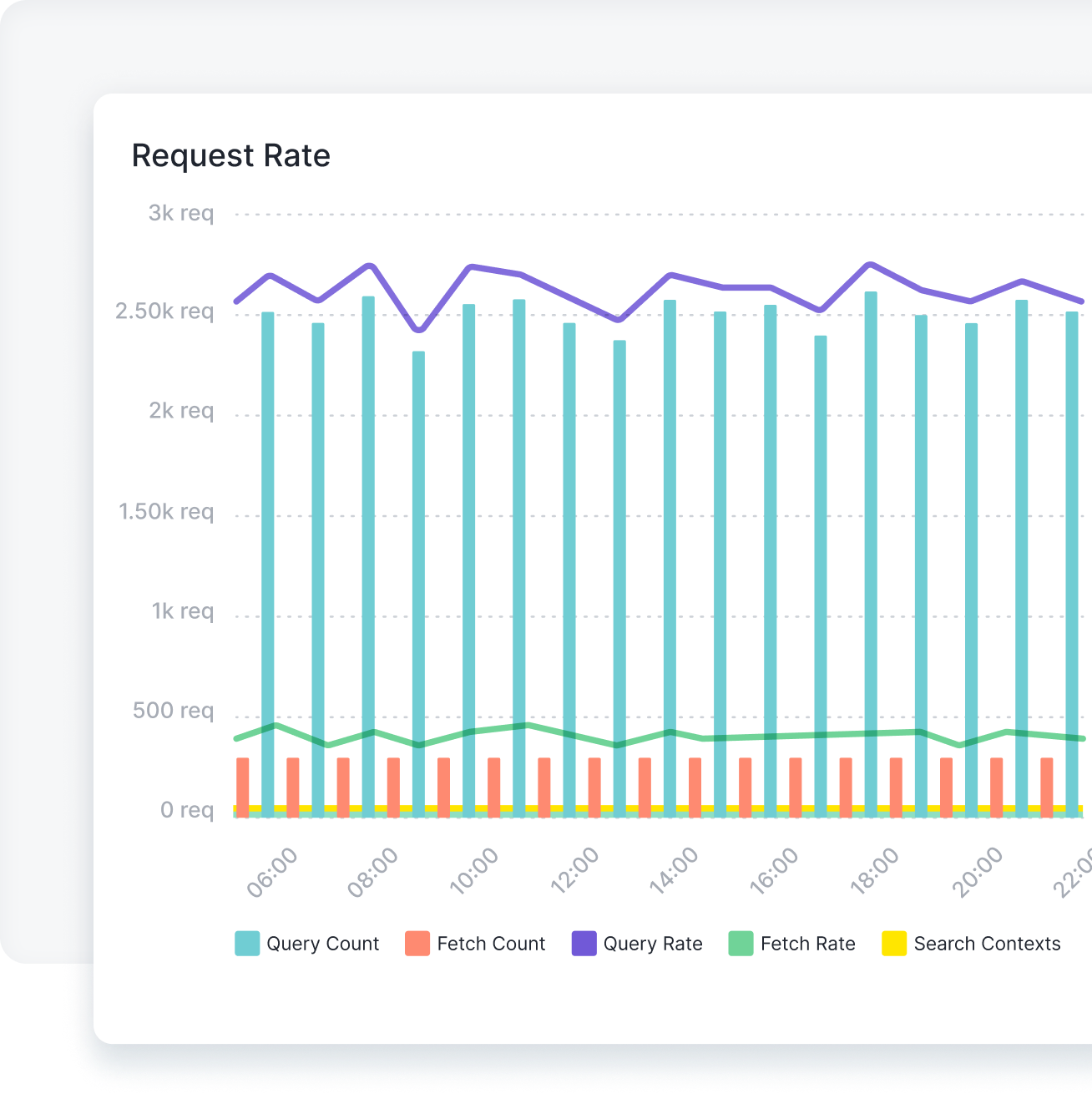Click the teal Query Count bar above 06:00
This screenshot has height=1099, width=1092.
(x=268, y=565)
